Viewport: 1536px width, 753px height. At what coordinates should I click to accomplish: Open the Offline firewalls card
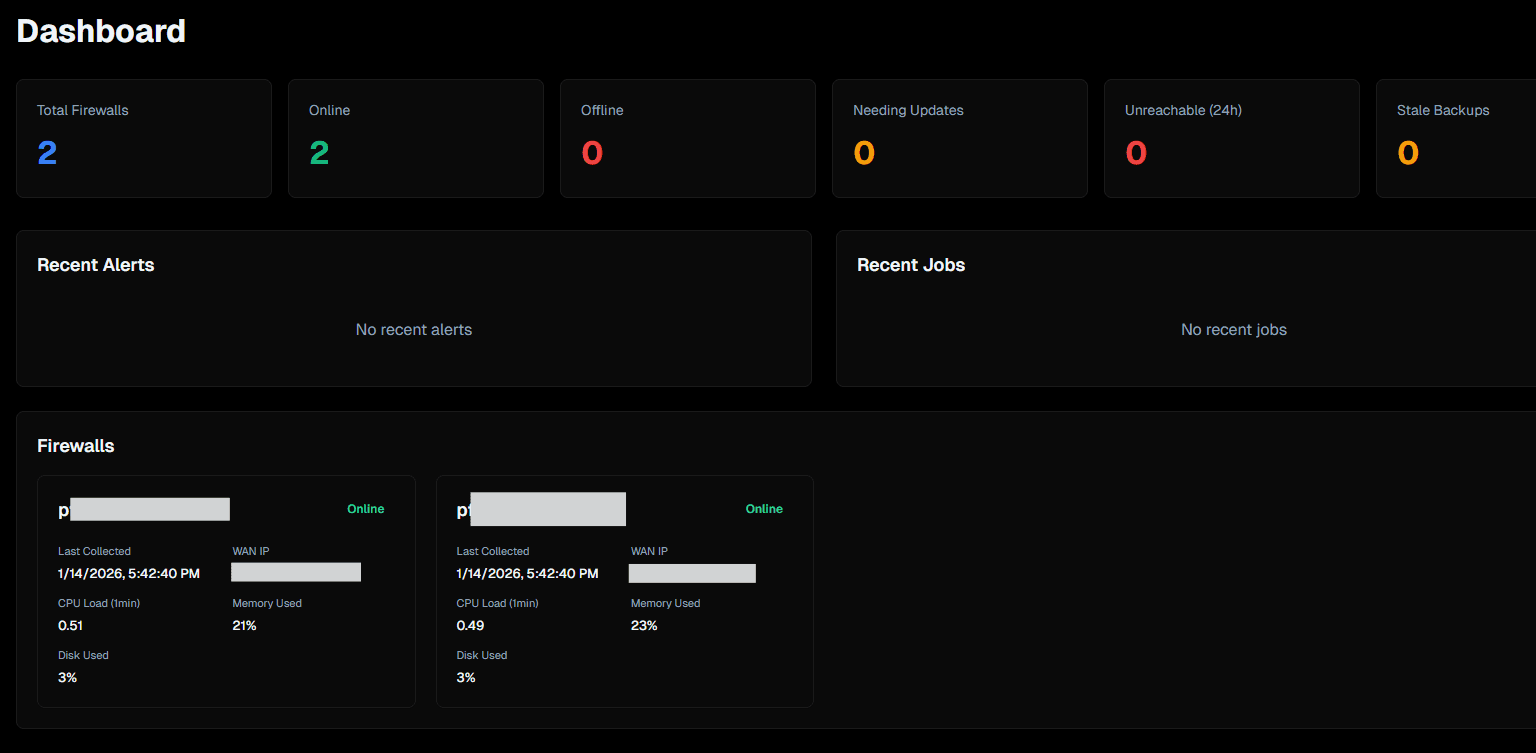point(687,138)
